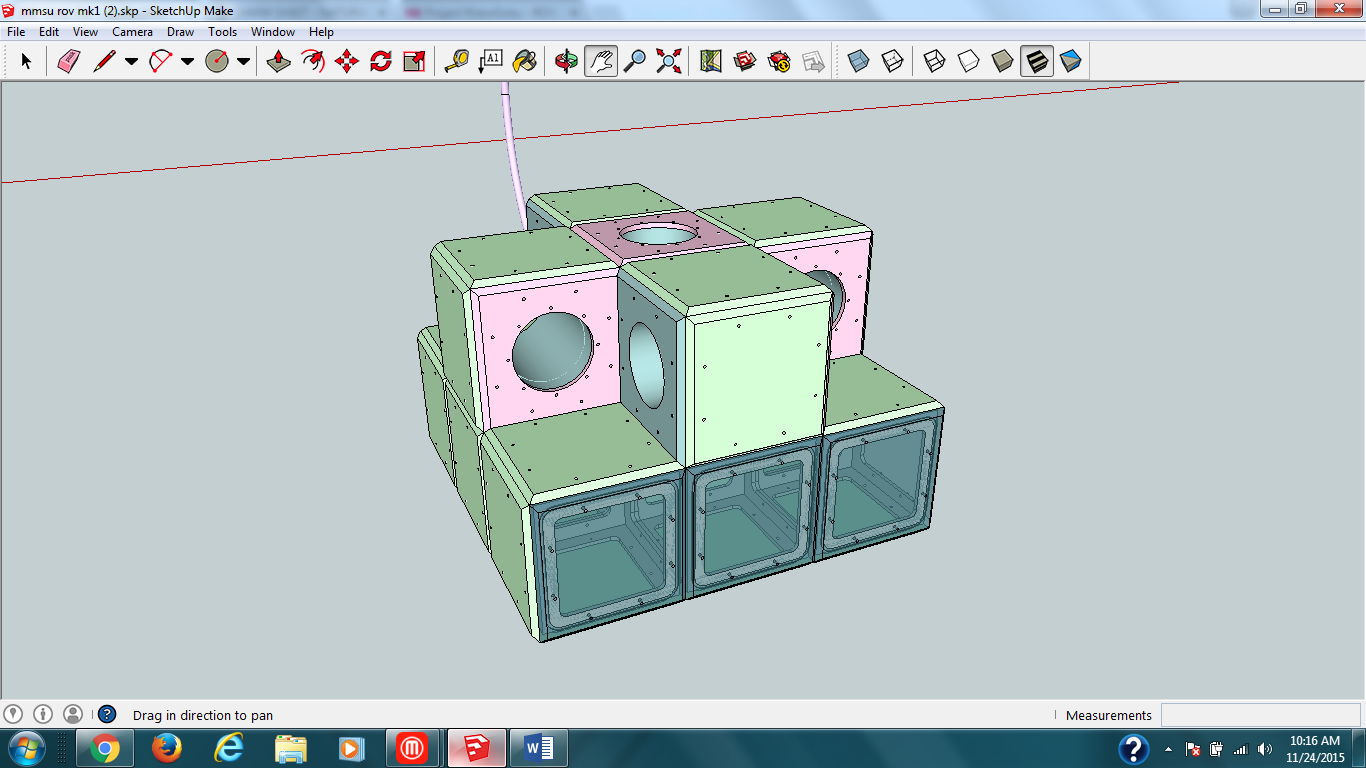Activate the Orbit camera tool

coord(567,62)
